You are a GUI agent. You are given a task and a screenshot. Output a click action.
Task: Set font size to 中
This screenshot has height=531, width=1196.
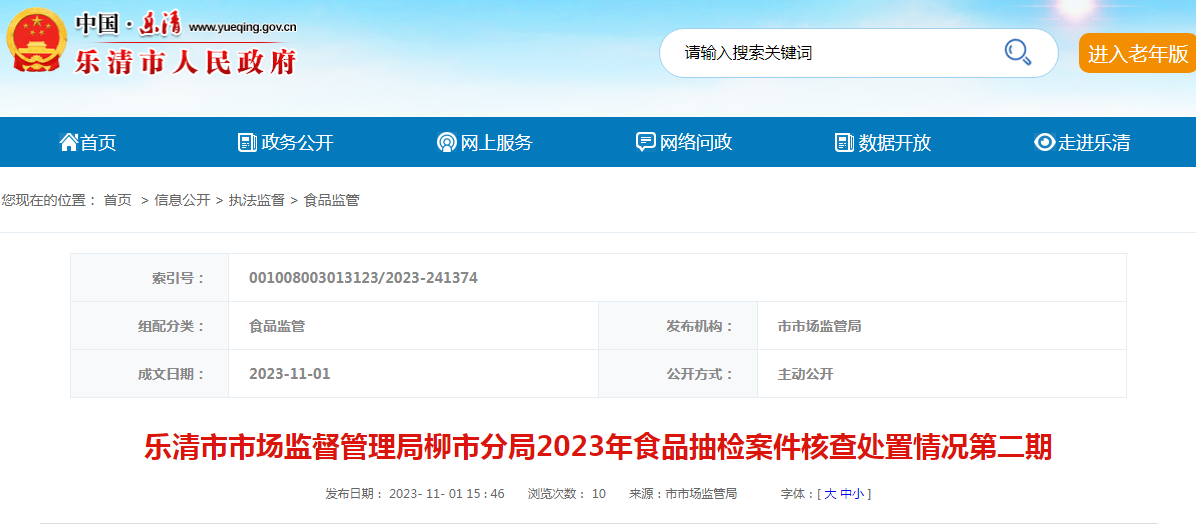tap(846, 494)
